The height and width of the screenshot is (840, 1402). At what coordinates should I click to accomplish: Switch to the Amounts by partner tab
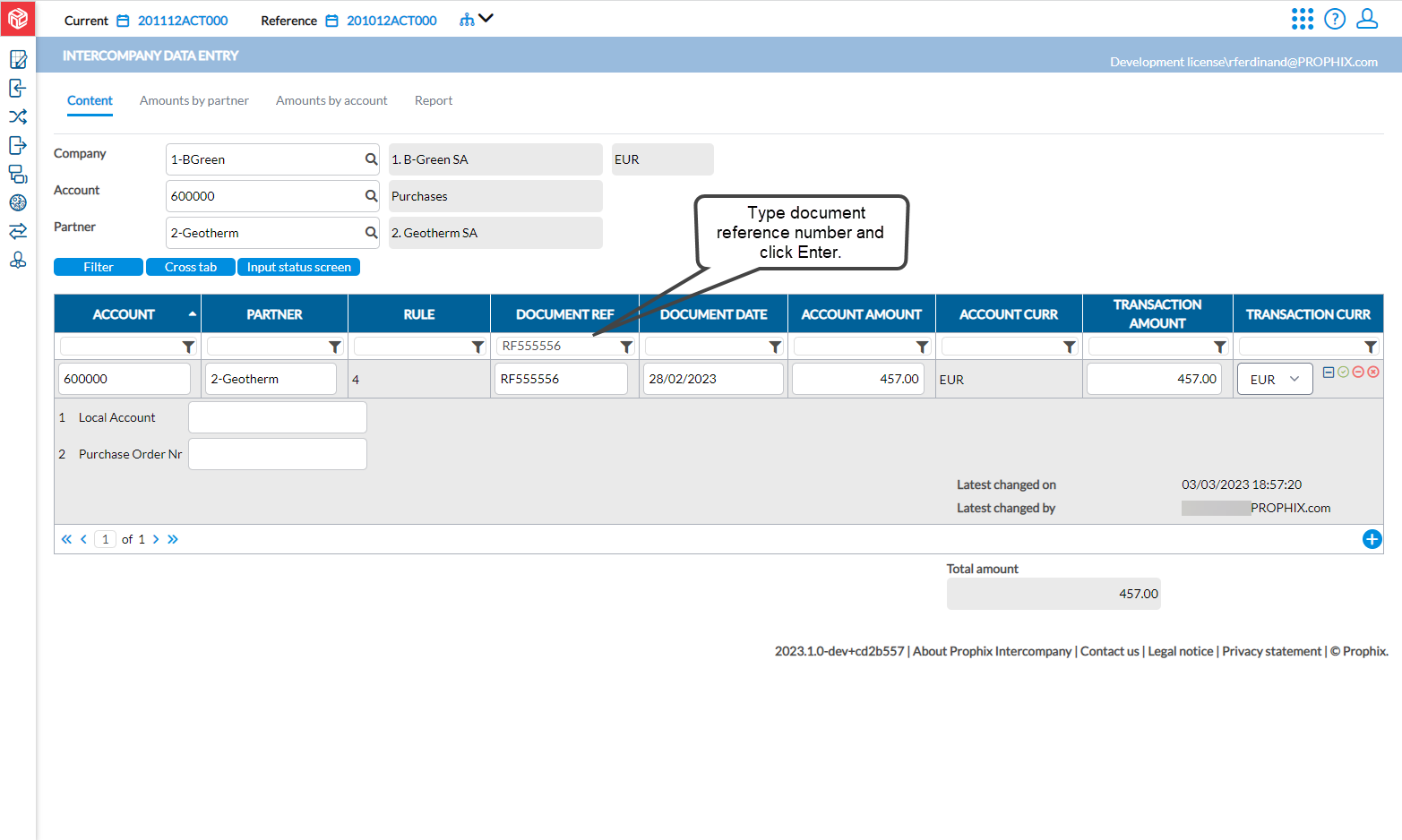pos(194,100)
